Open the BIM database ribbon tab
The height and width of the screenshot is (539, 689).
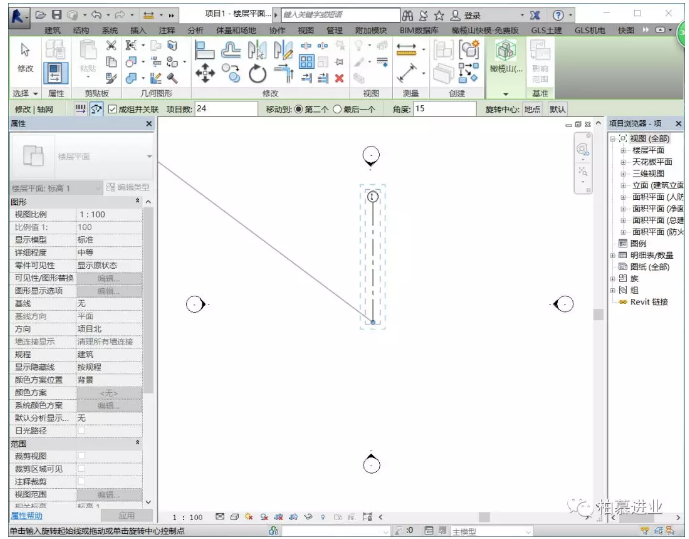click(419, 30)
